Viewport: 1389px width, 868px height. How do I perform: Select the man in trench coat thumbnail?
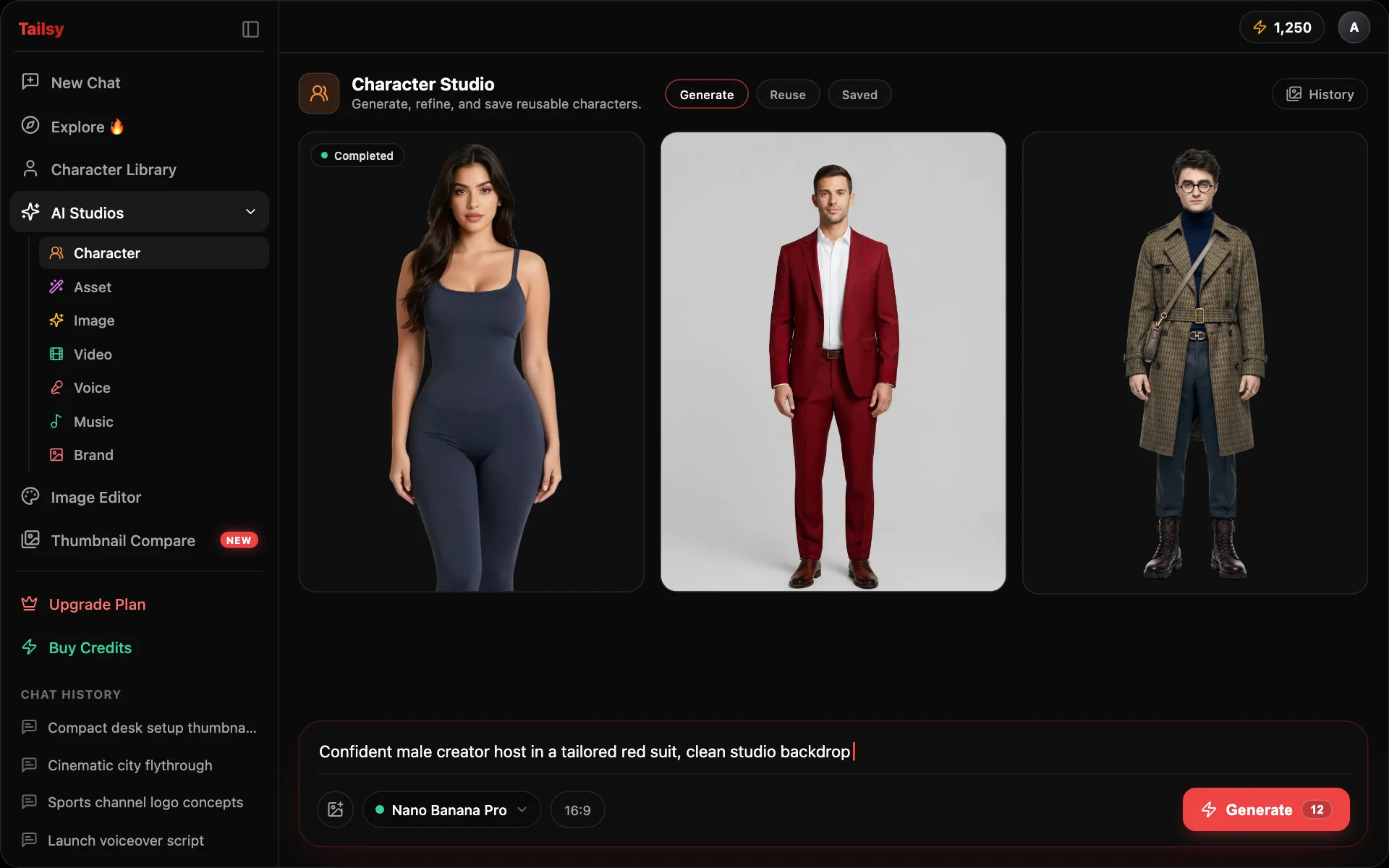[1195, 363]
